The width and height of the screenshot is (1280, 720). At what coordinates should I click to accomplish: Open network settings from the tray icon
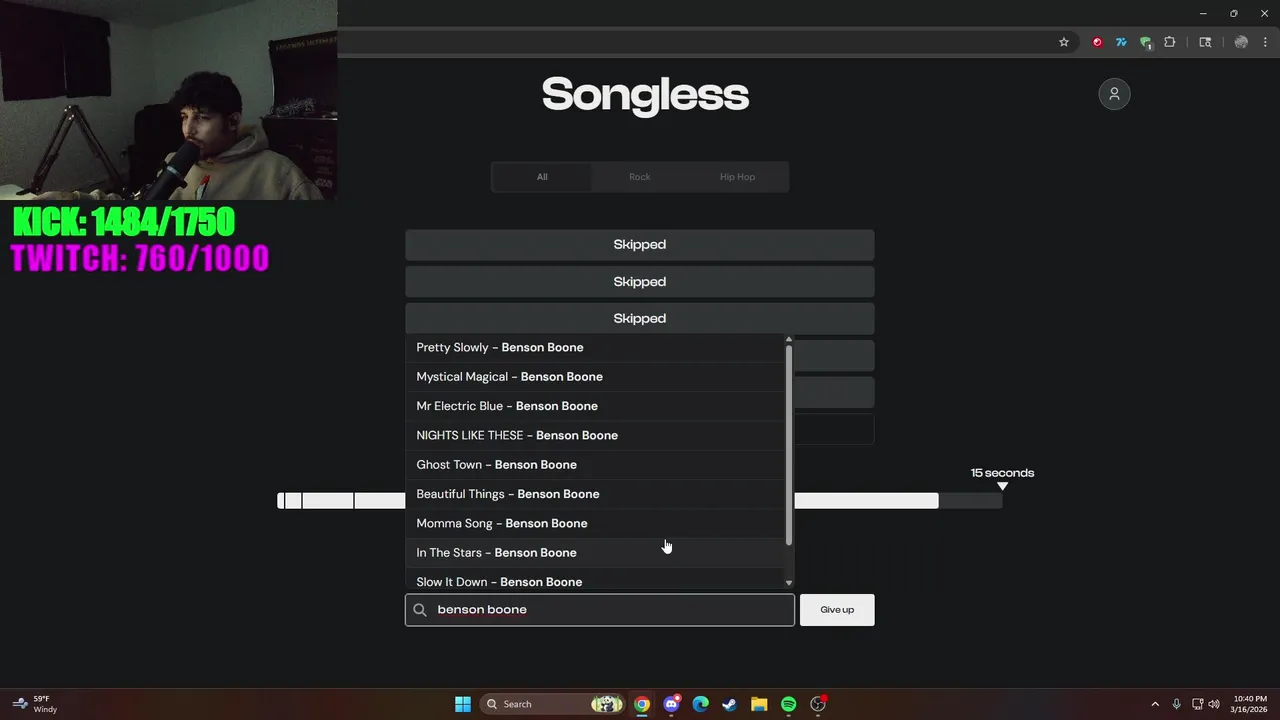1197,704
